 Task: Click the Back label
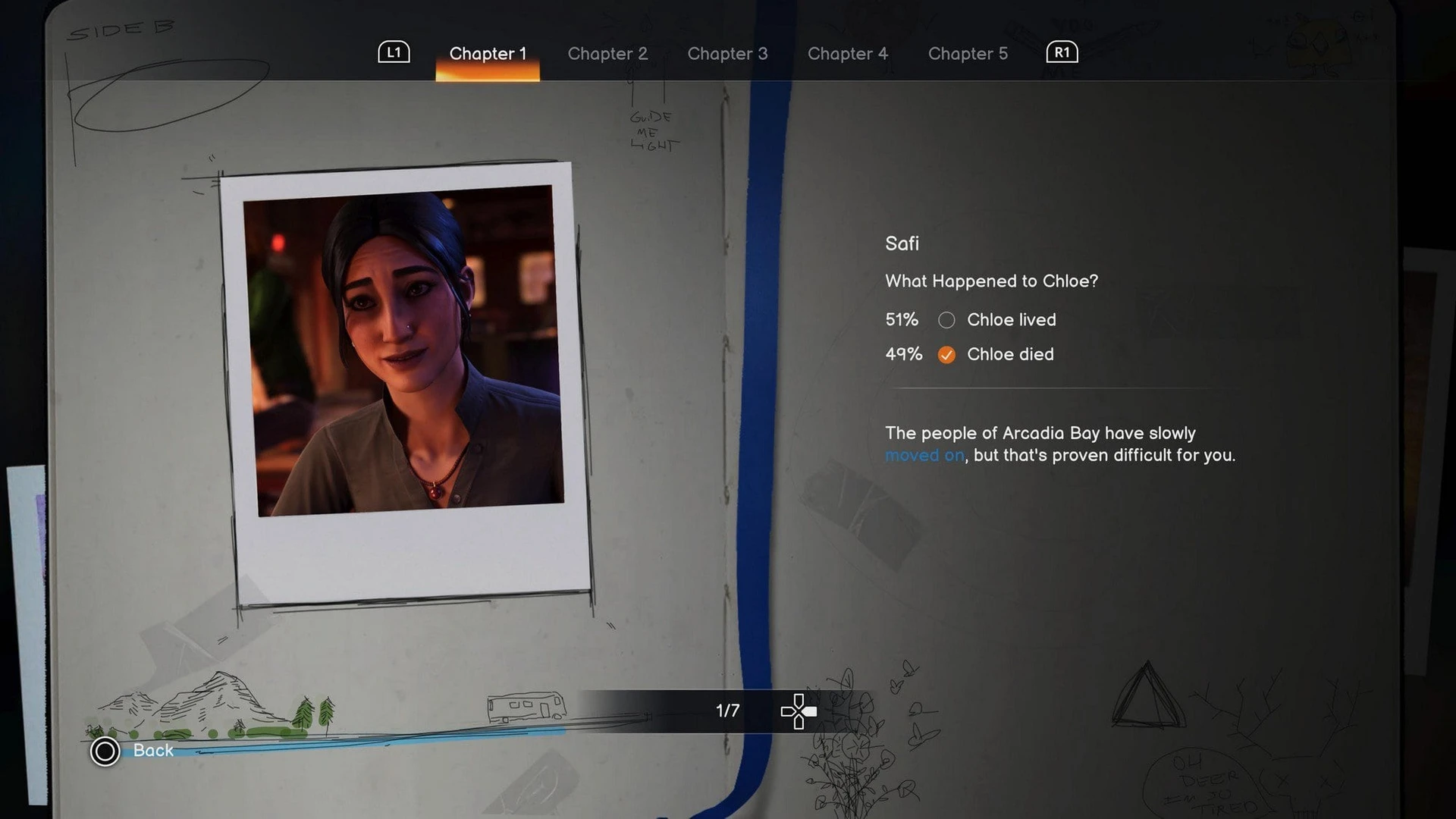click(153, 750)
